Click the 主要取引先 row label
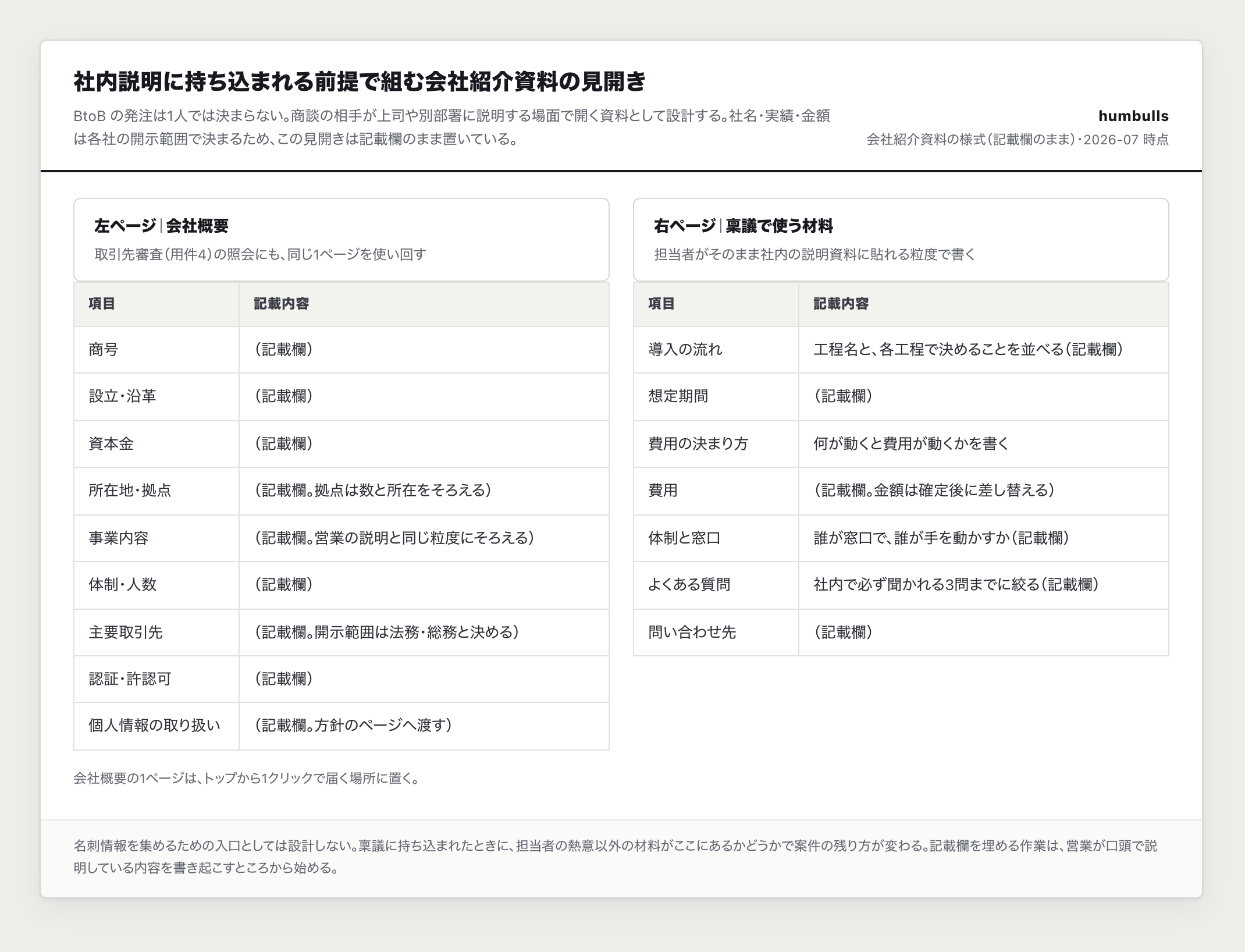Image resolution: width=1245 pixels, height=952 pixels. point(126,633)
